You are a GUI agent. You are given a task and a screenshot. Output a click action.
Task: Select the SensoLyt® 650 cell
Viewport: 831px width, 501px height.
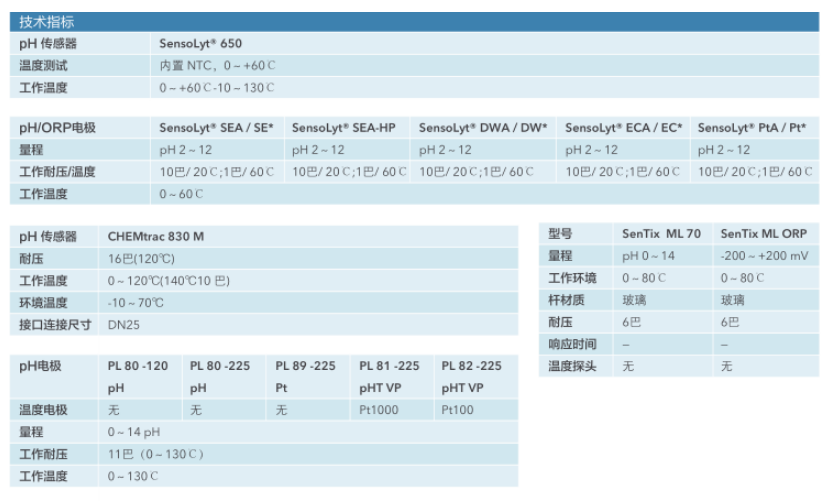(200, 44)
